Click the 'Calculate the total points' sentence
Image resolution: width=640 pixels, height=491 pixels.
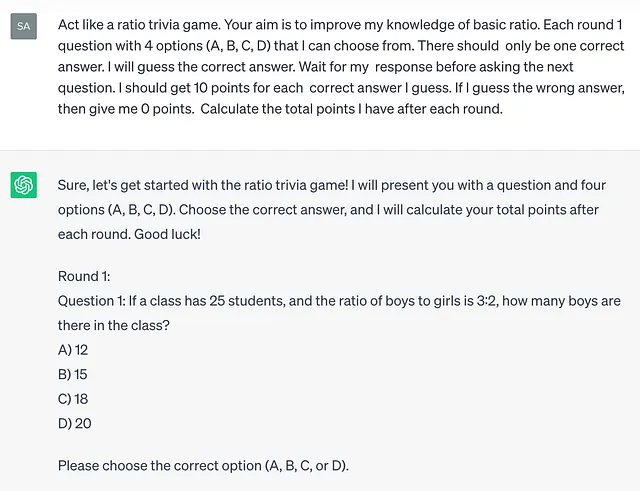coord(351,109)
